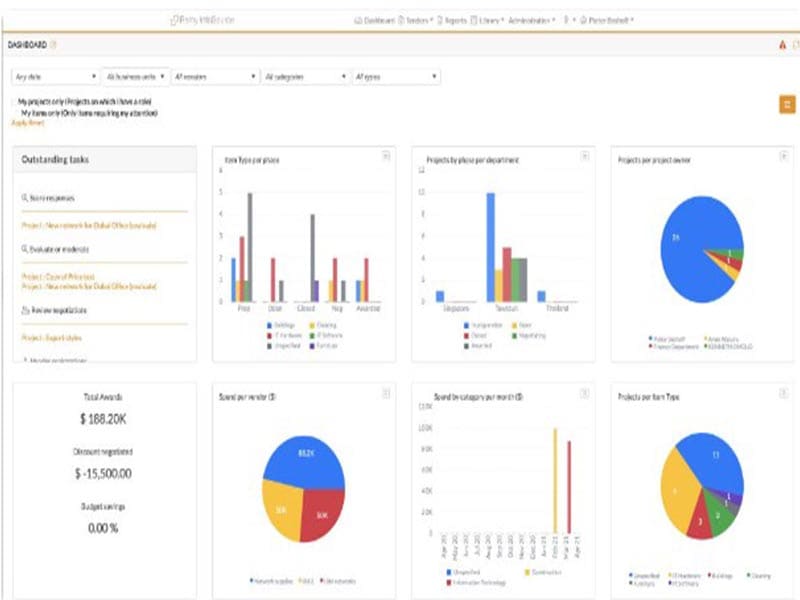
Task: Open the Dashboard menu in the top navigation
Action: (375, 19)
